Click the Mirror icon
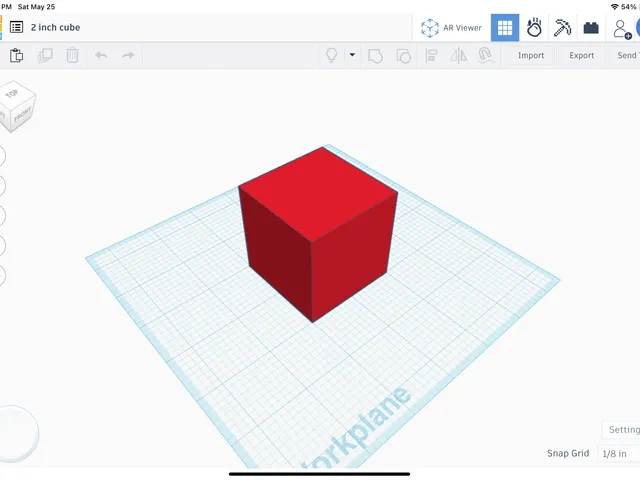This screenshot has width=640, height=480. click(458, 55)
